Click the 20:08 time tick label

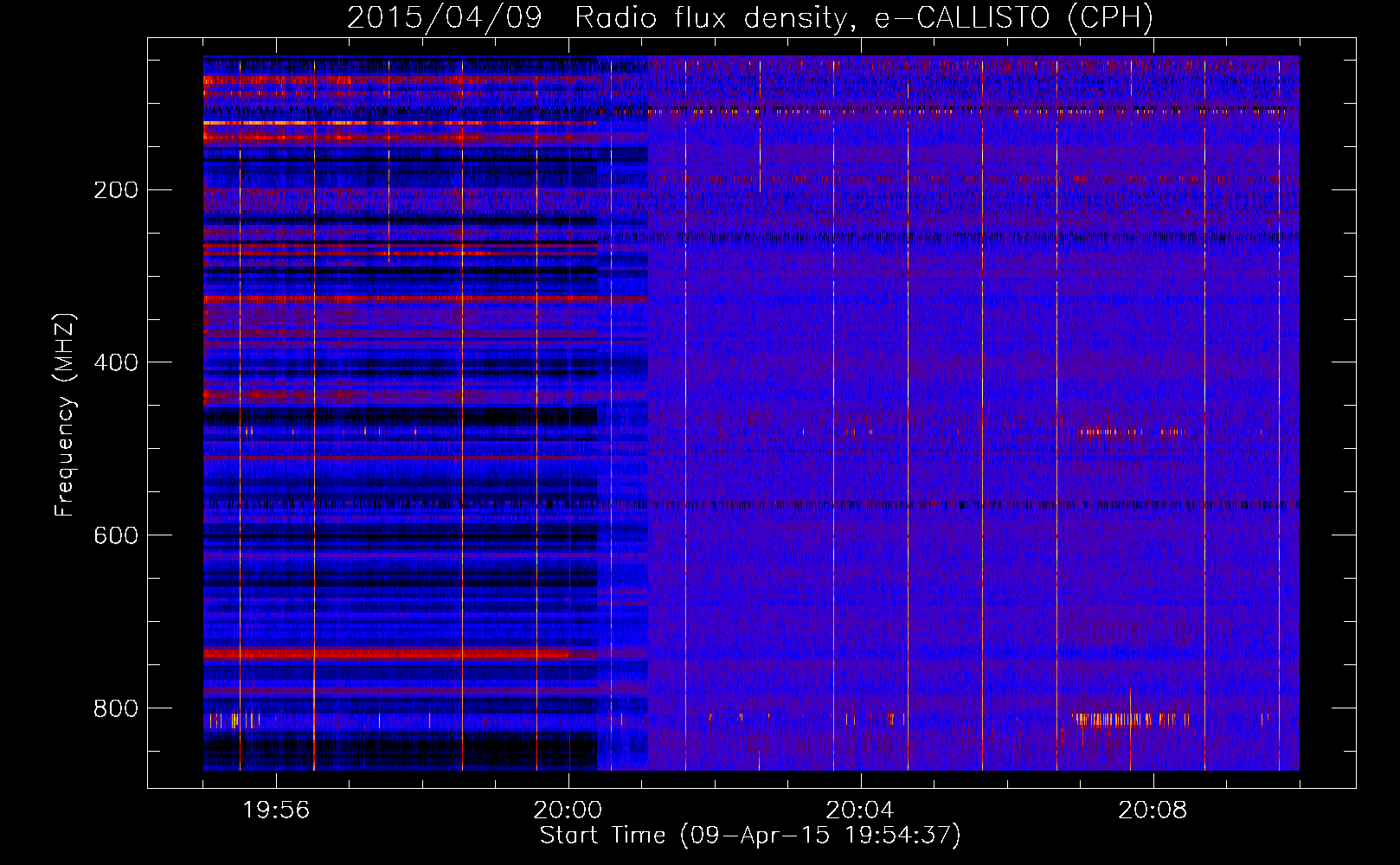pos(1153,811)
